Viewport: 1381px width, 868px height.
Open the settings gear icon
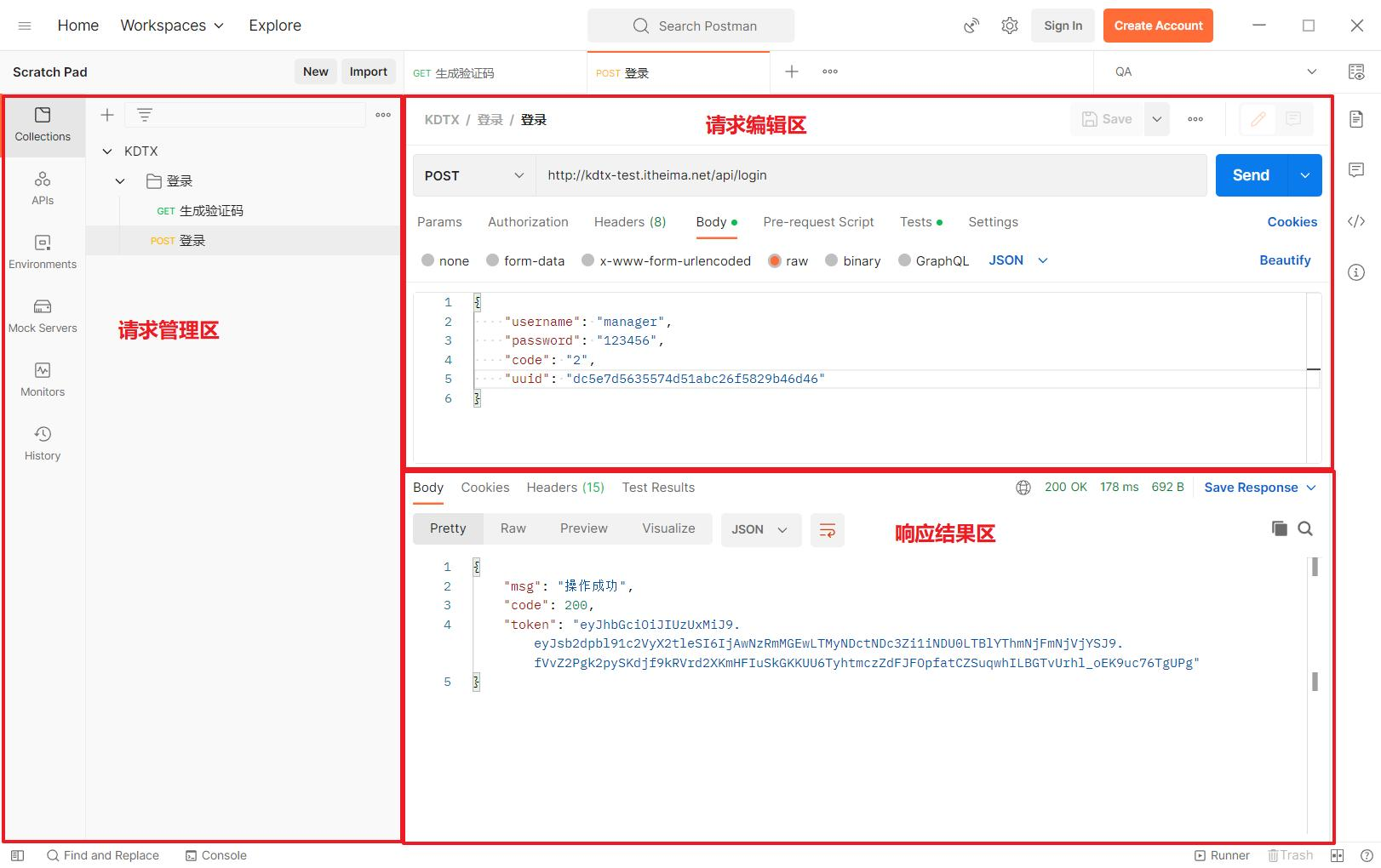pyautogui.click(x=1010, y=26)
